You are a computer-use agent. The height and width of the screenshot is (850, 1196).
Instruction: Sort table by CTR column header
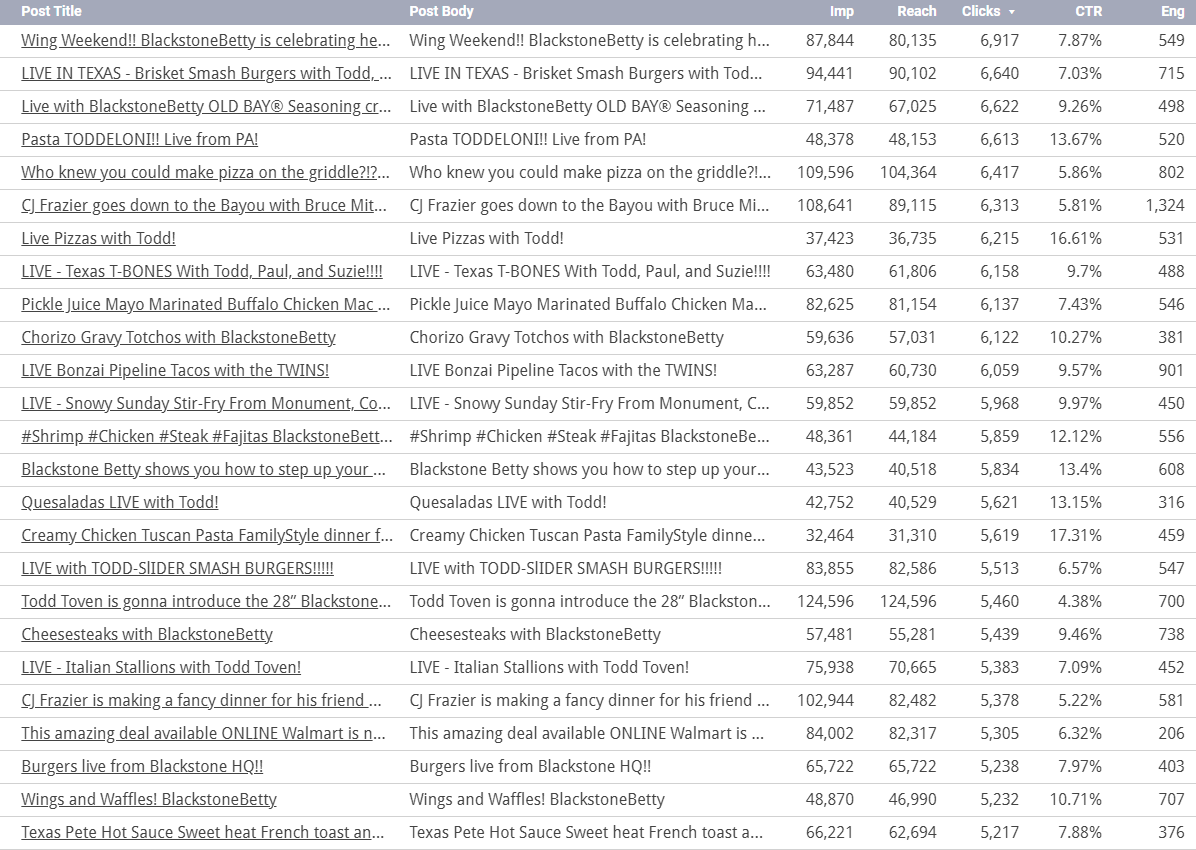tap(1088, 11)
